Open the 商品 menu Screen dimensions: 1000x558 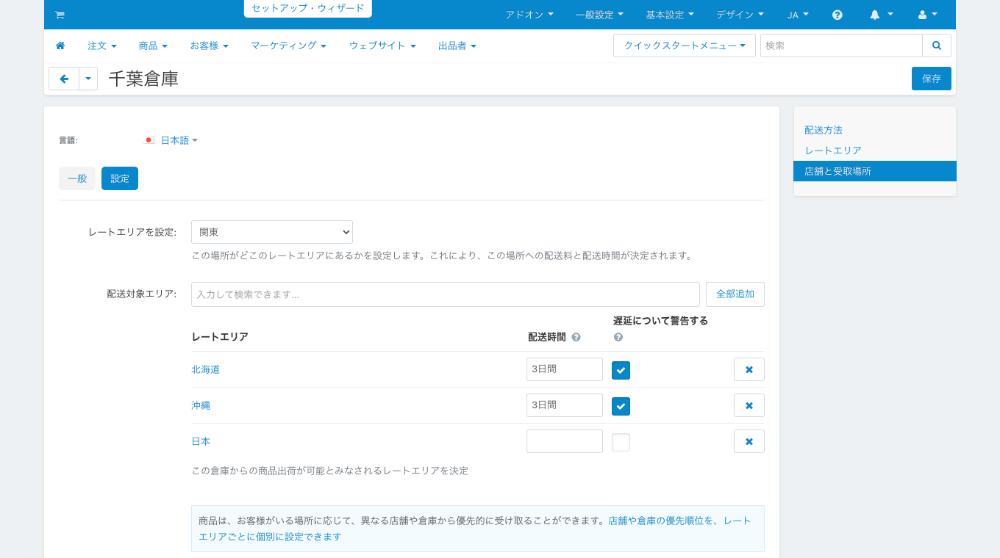(x=152, y=46)
